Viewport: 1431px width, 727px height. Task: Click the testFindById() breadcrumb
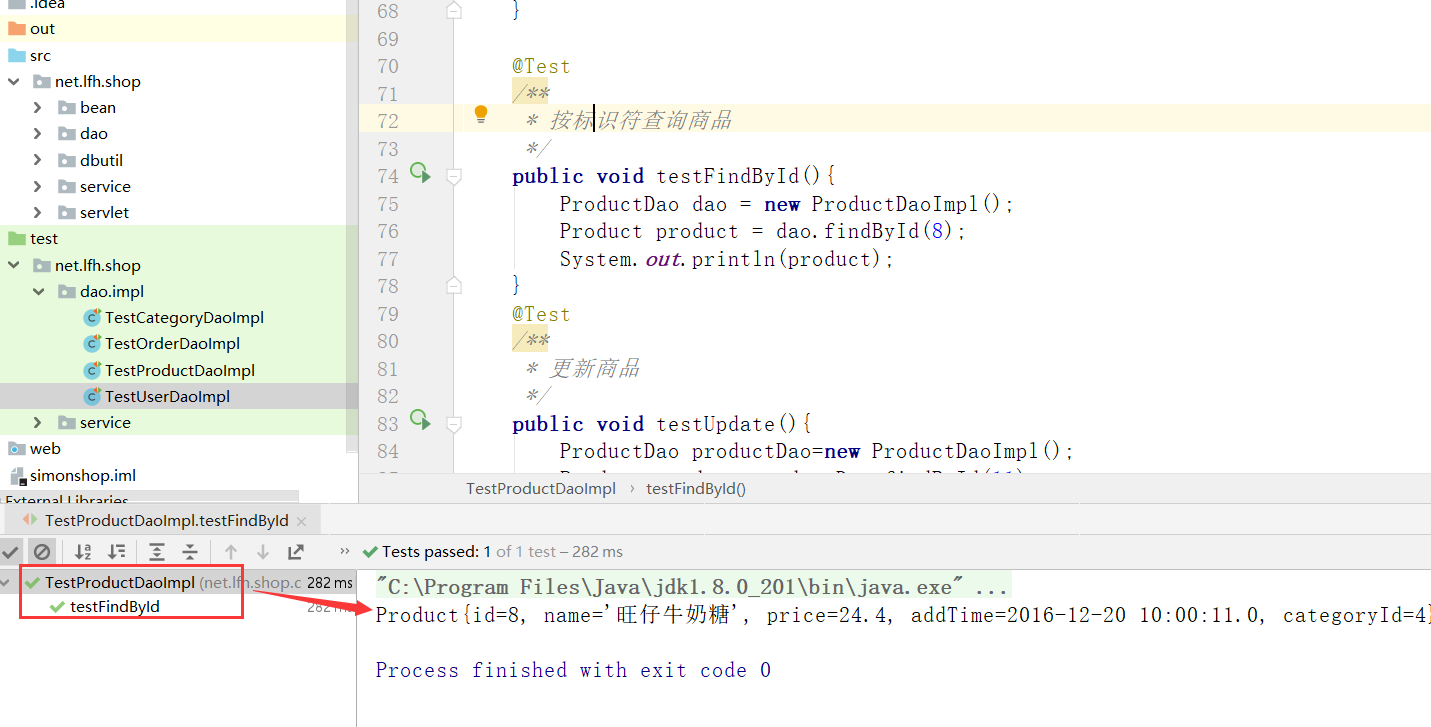(x=696, y=488)
